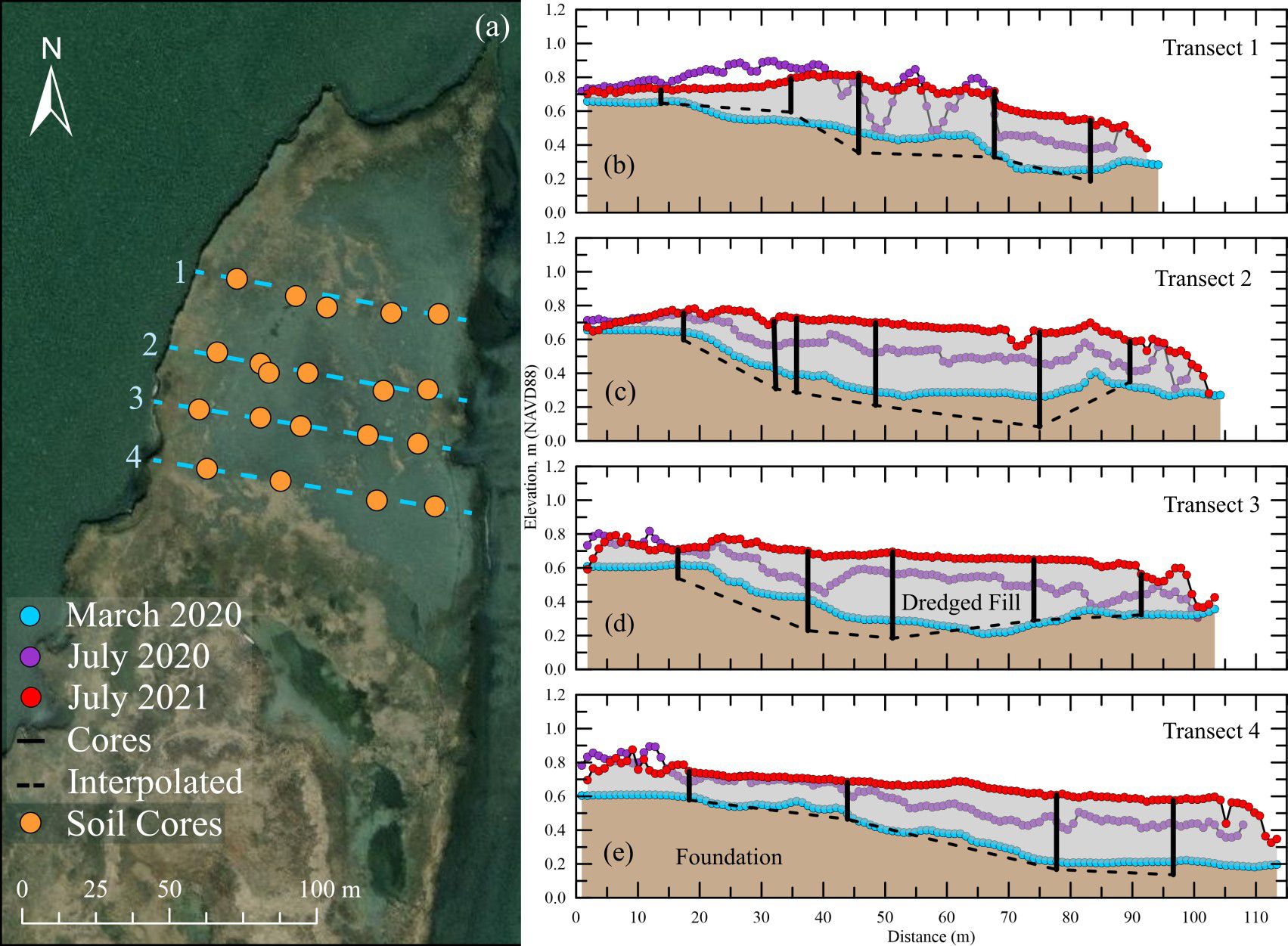Click the Dredged Fill annotation text
Viewport: 1288px width, 946px height.
point(961,603)
